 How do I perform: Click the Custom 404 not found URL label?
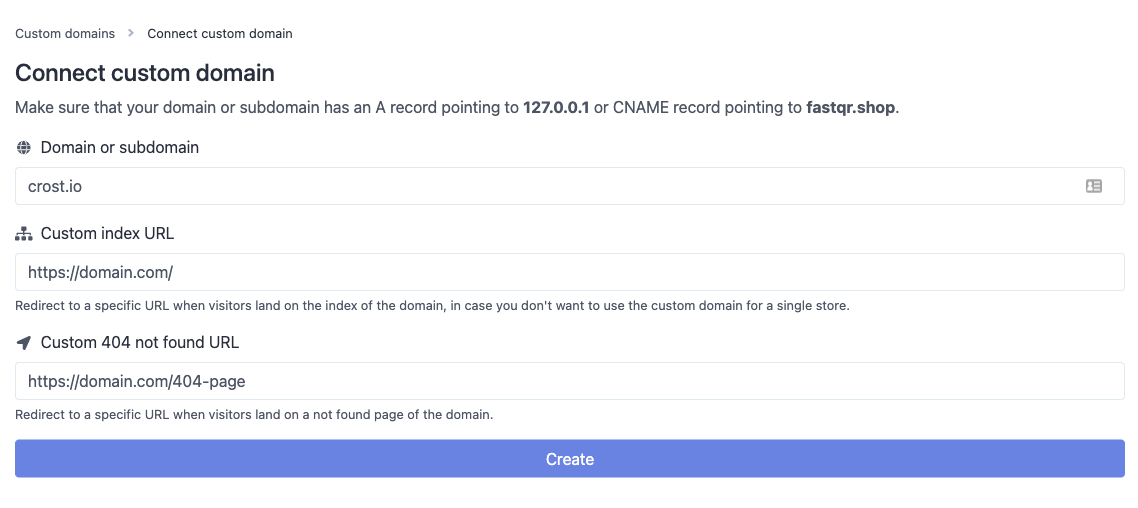(140, 343)
